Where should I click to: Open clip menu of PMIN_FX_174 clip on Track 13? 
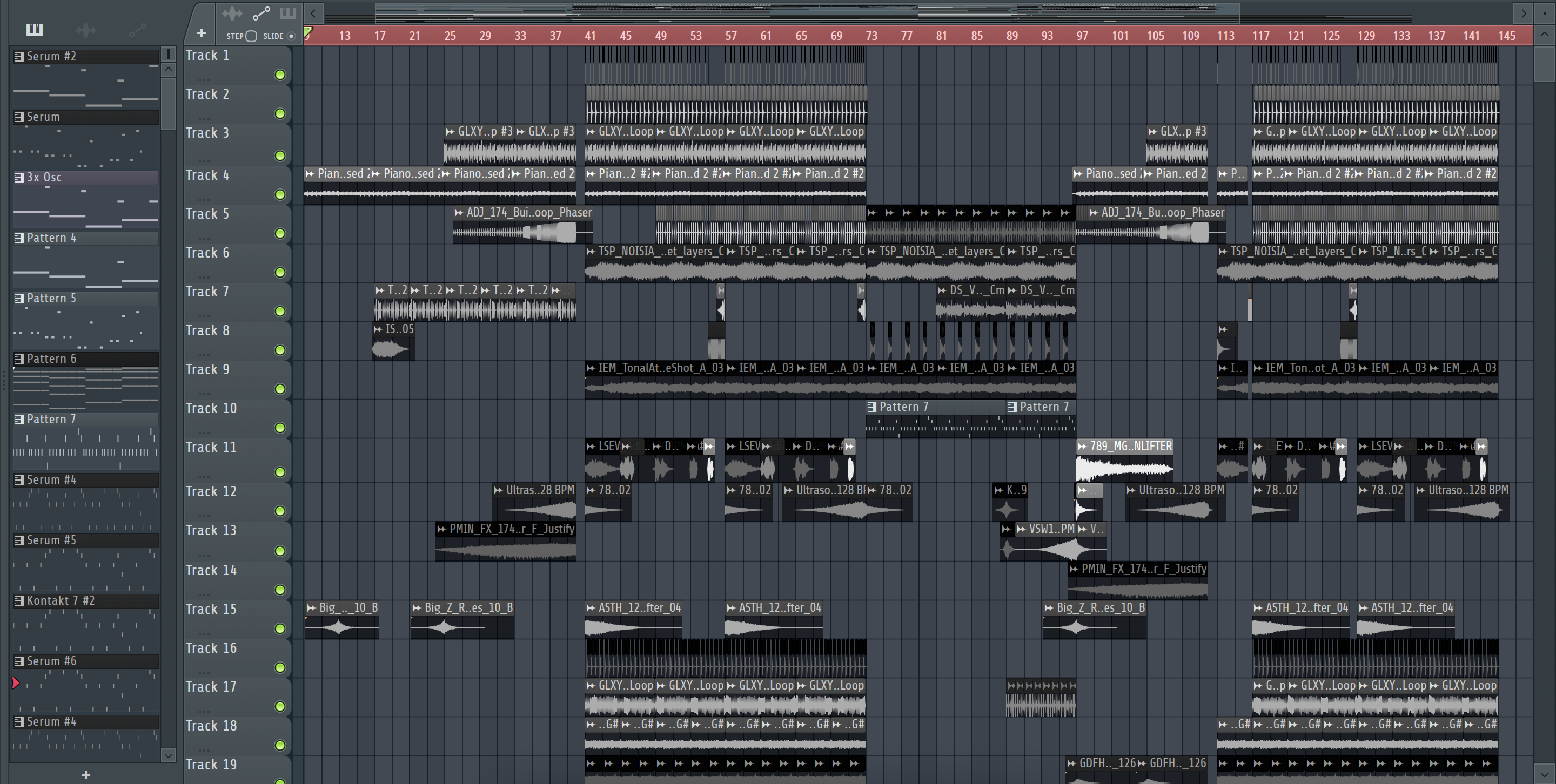pos(441,529)
